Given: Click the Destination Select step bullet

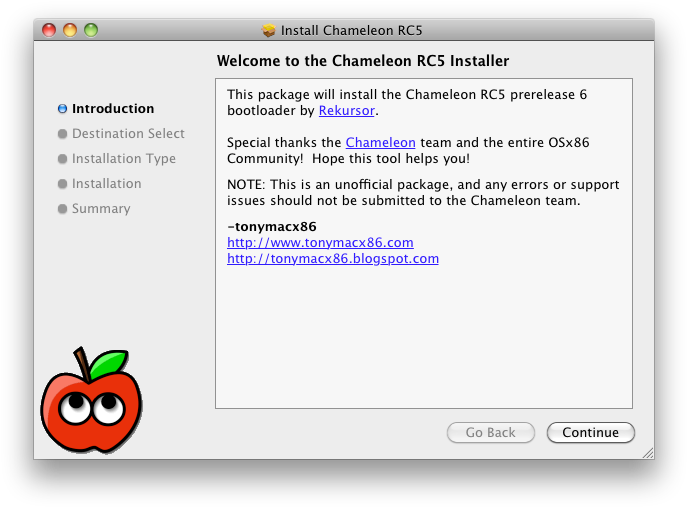Looking at the screenshot, I should click(x=62, y=134).
